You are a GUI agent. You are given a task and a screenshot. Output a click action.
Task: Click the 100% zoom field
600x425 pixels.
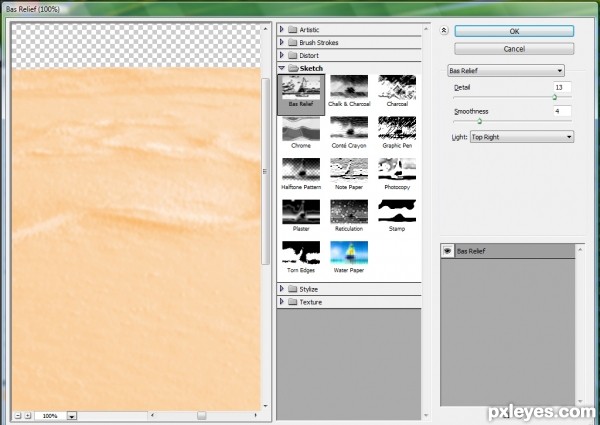tap(50, 416)
